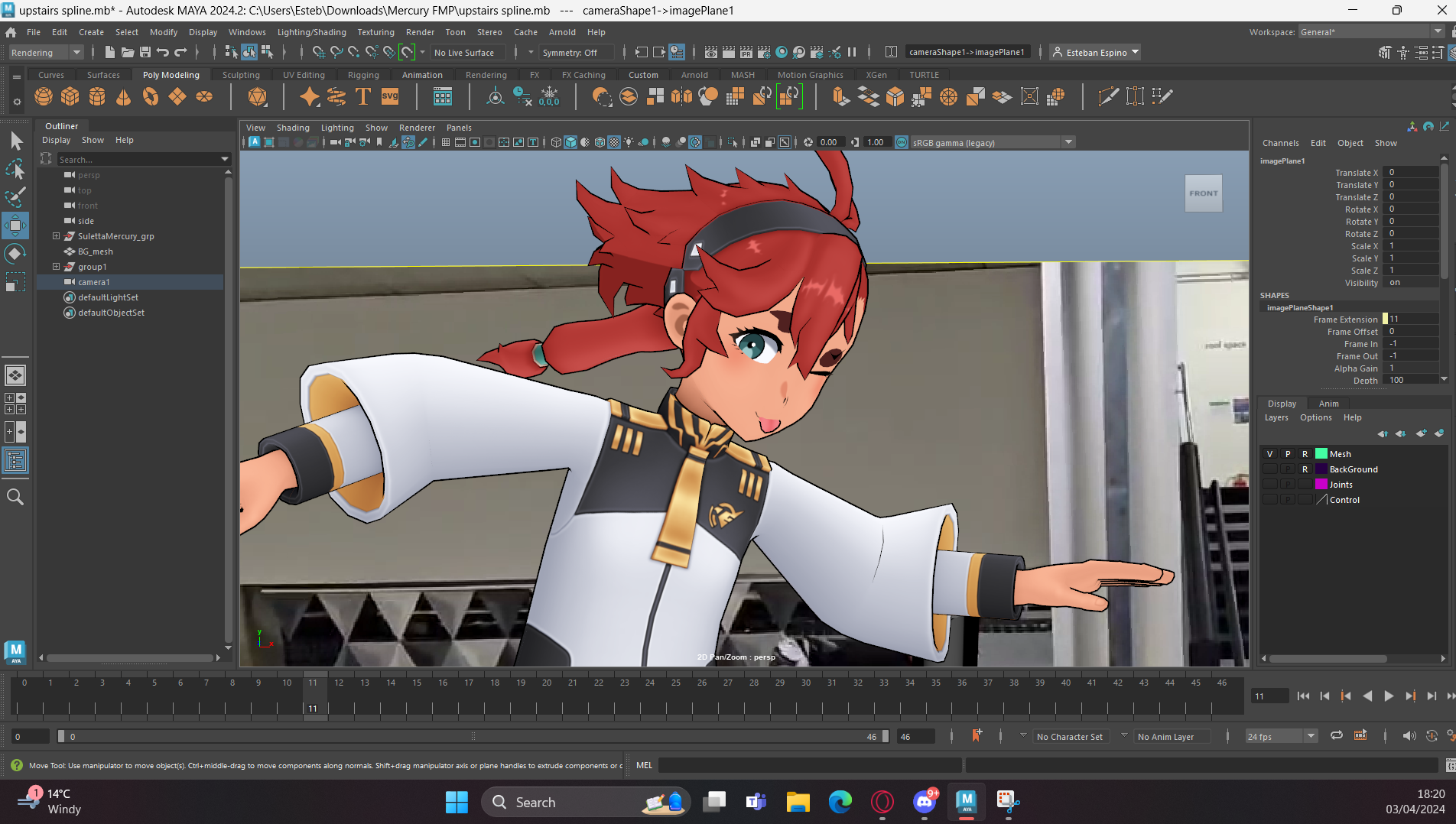The image size is (1456, 824).
Task: Expand the group1 node in Outliner
Action: (56, 267)
